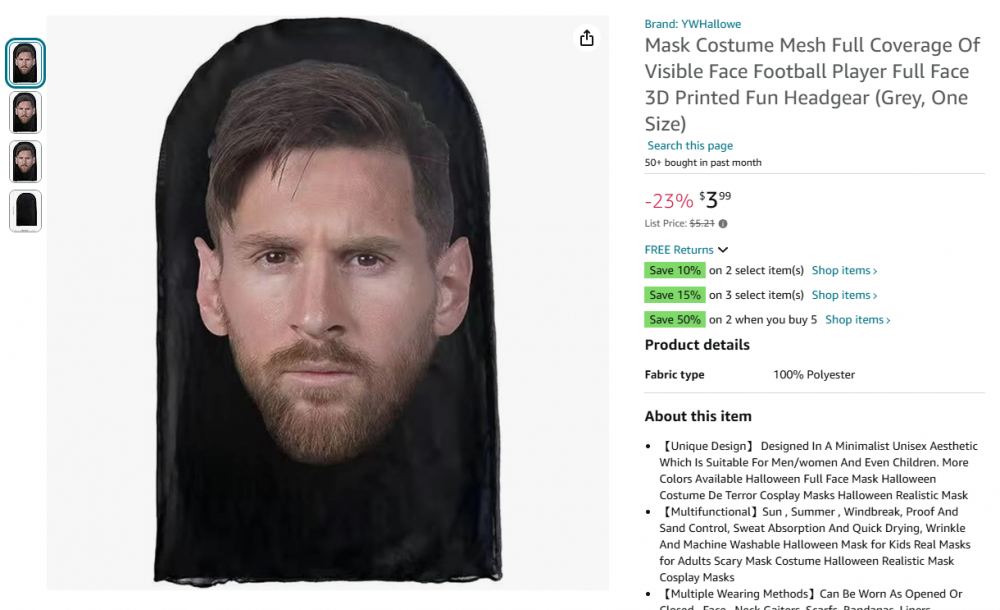Open Shop items for Save 50% offer
Screen dimensions: 1000x610
(857, 320)
